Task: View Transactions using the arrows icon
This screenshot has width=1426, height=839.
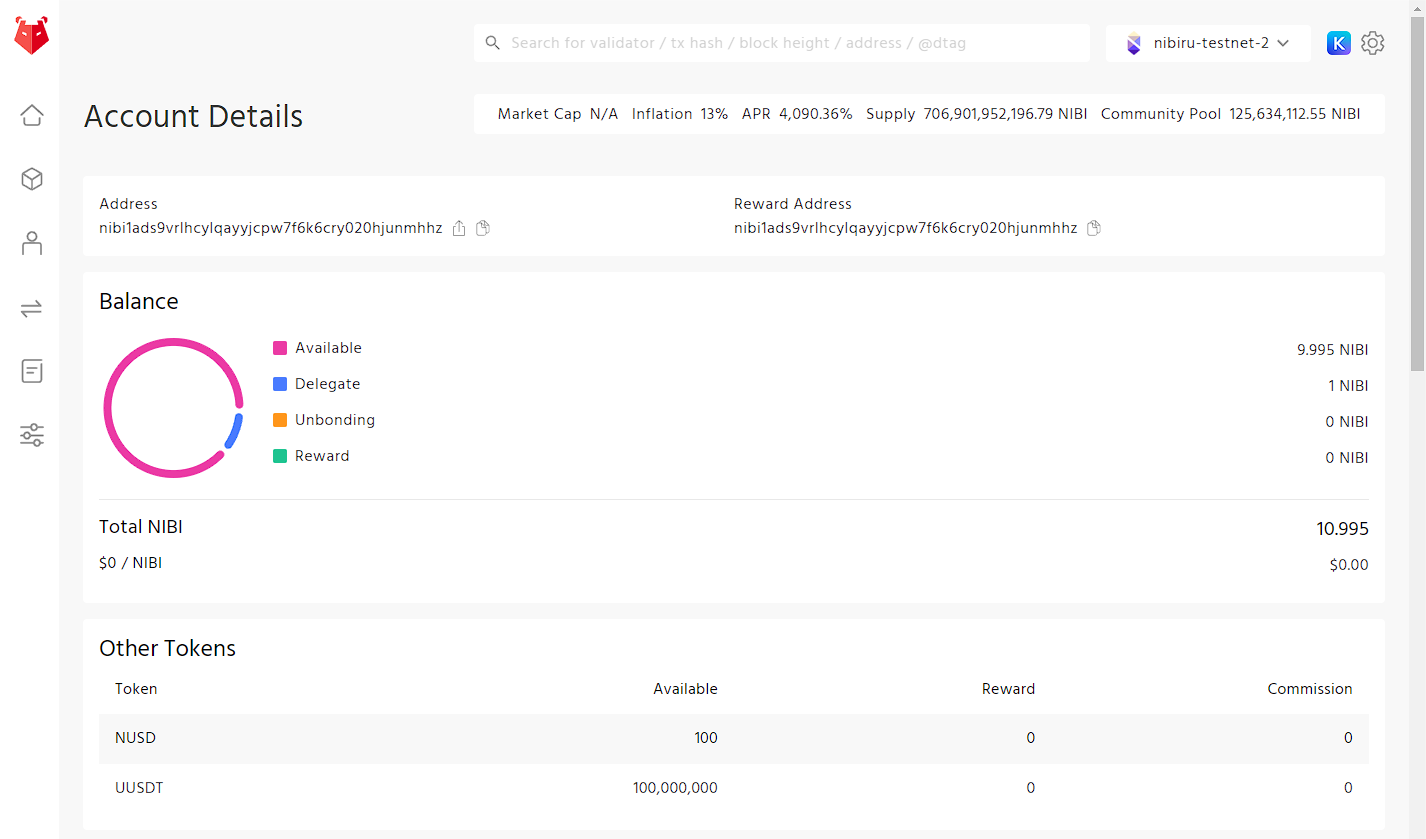Action: pyautogui.click(x=31, y=307)
